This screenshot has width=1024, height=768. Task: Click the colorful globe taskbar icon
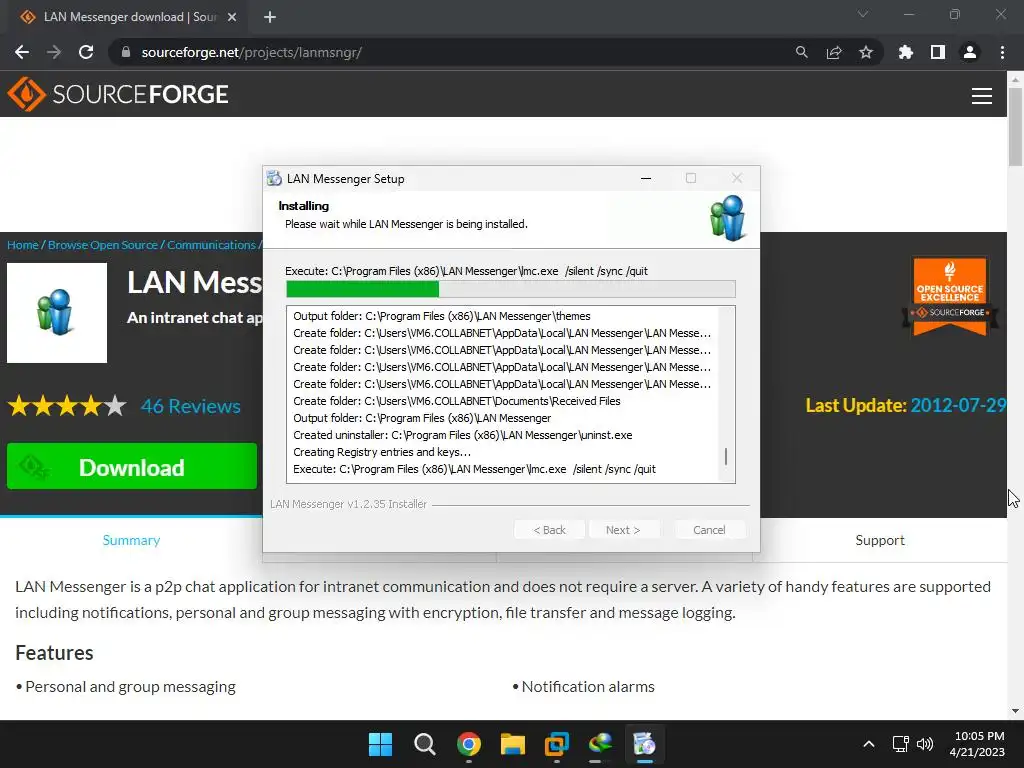point(600,744)
